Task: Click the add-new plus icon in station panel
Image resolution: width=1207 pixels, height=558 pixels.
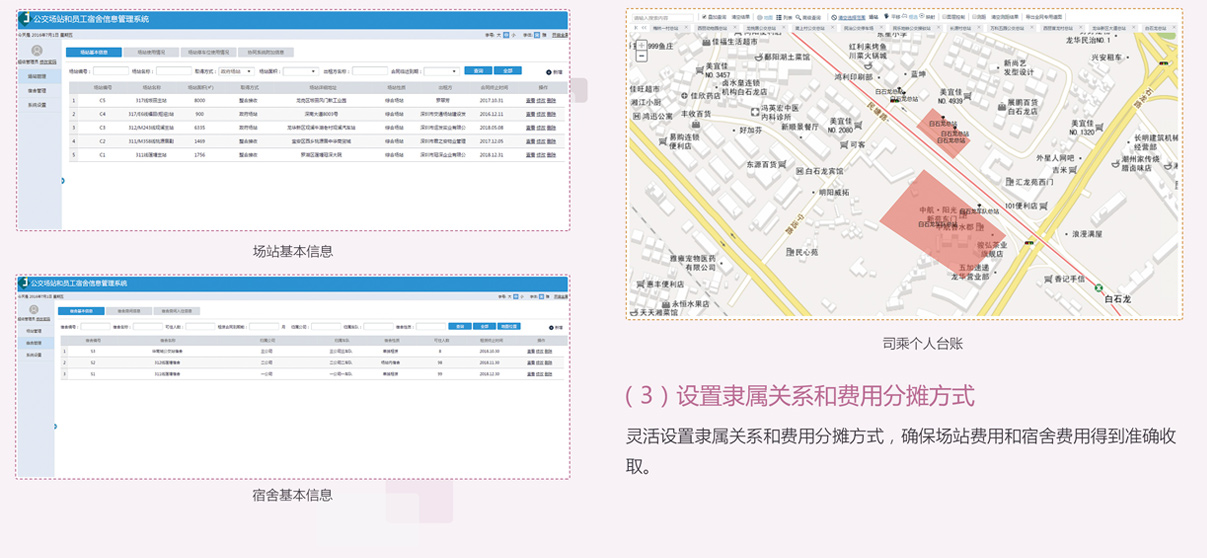Action: 549,72
